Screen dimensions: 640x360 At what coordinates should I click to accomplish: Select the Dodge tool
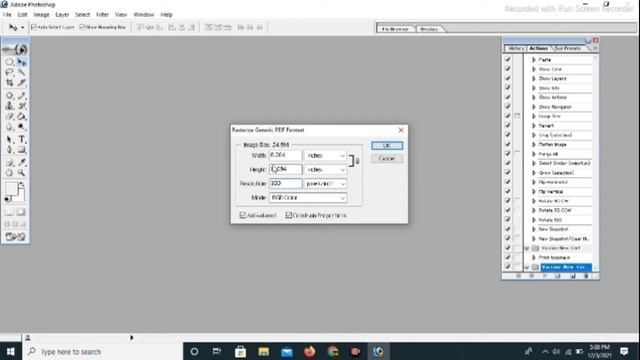click(22, 127)
